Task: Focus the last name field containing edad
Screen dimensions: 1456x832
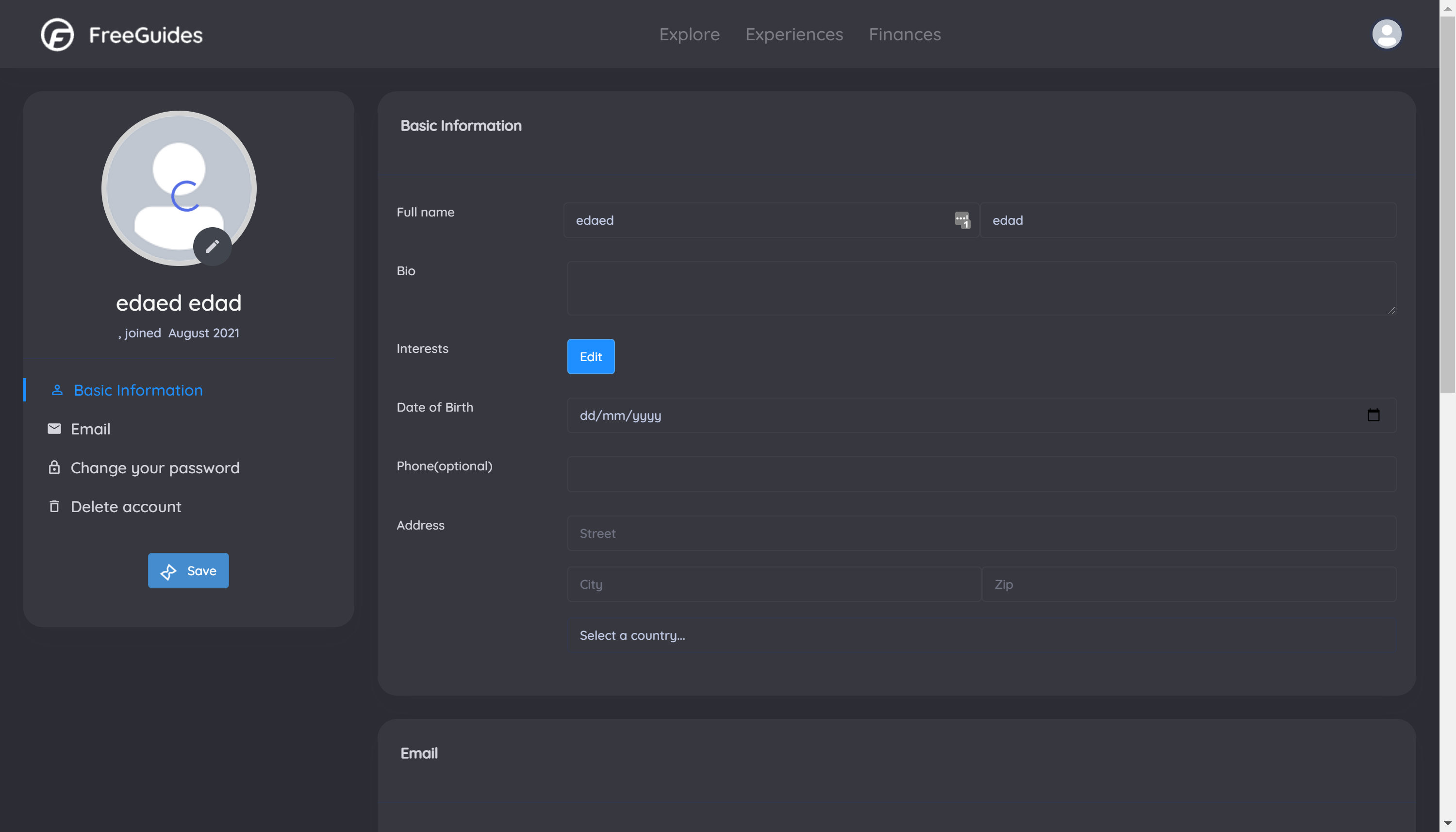Action: 1188,220
